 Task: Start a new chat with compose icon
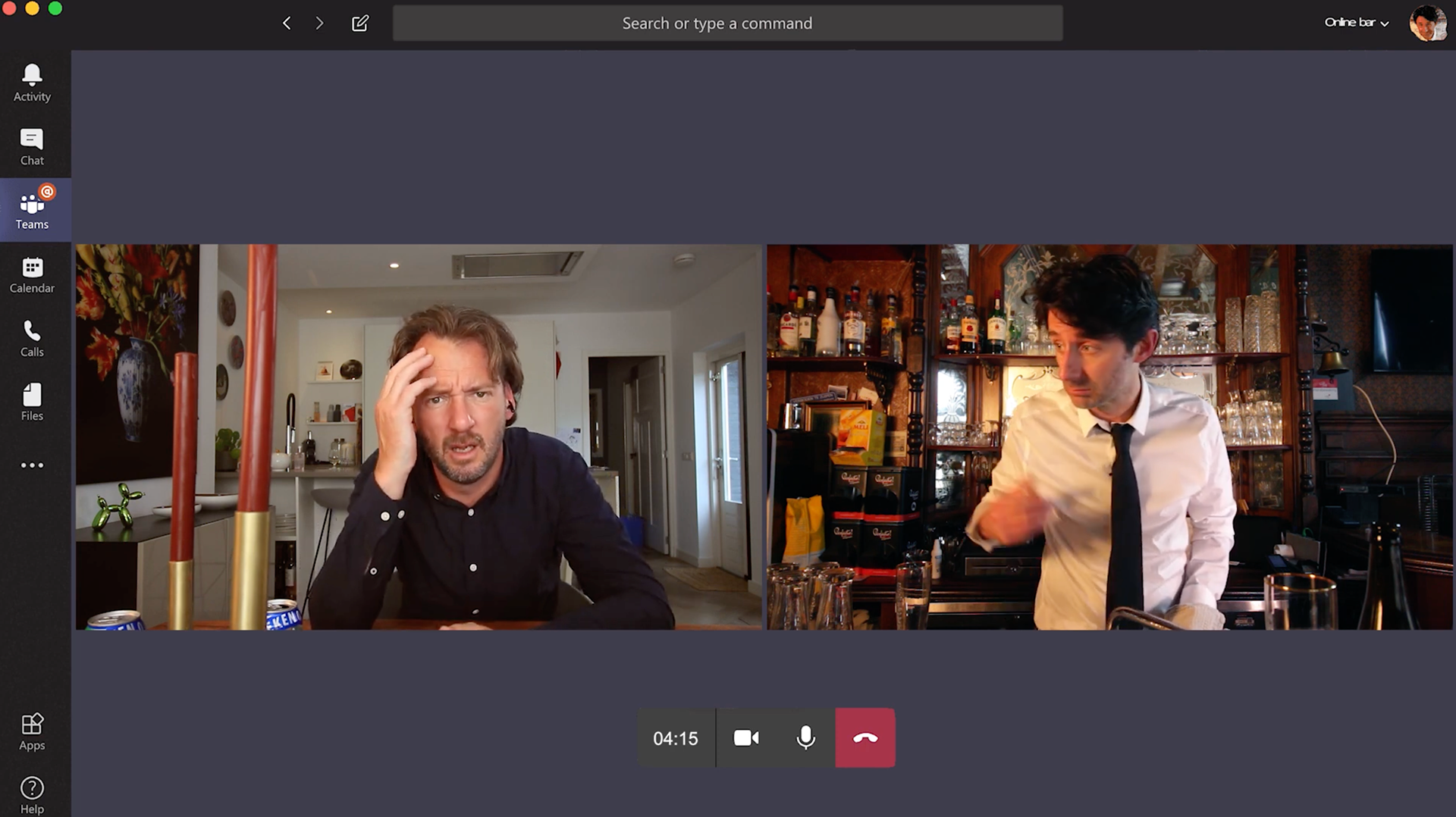click(x=360, y=23)
